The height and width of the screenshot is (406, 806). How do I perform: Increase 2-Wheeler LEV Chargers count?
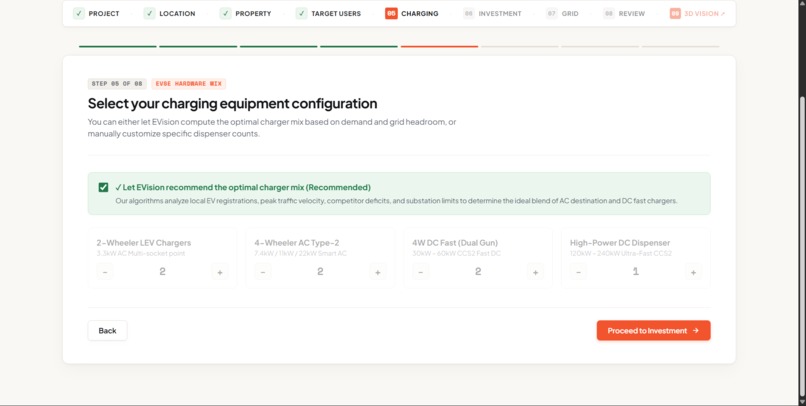coord(219,272)
